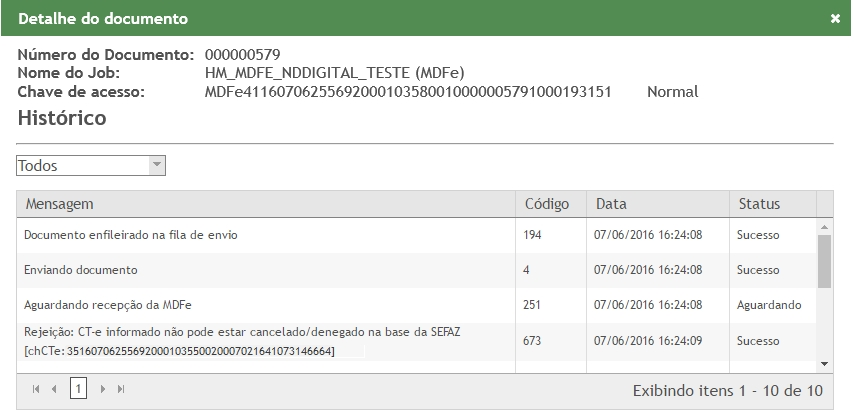Viewport: 854px width, 413px height.
Task: Jump to the last page of results
Action: [x=121, y=388]
